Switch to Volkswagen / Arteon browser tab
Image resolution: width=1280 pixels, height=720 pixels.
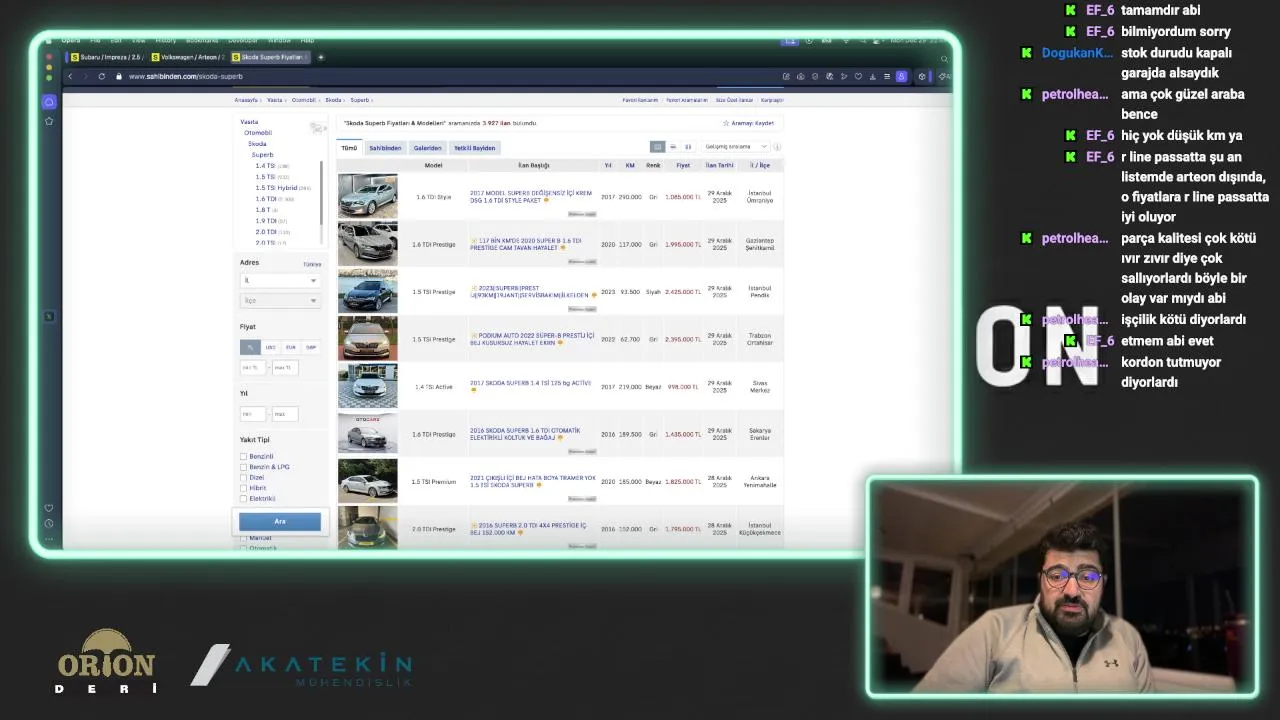(x=187, y=57)
